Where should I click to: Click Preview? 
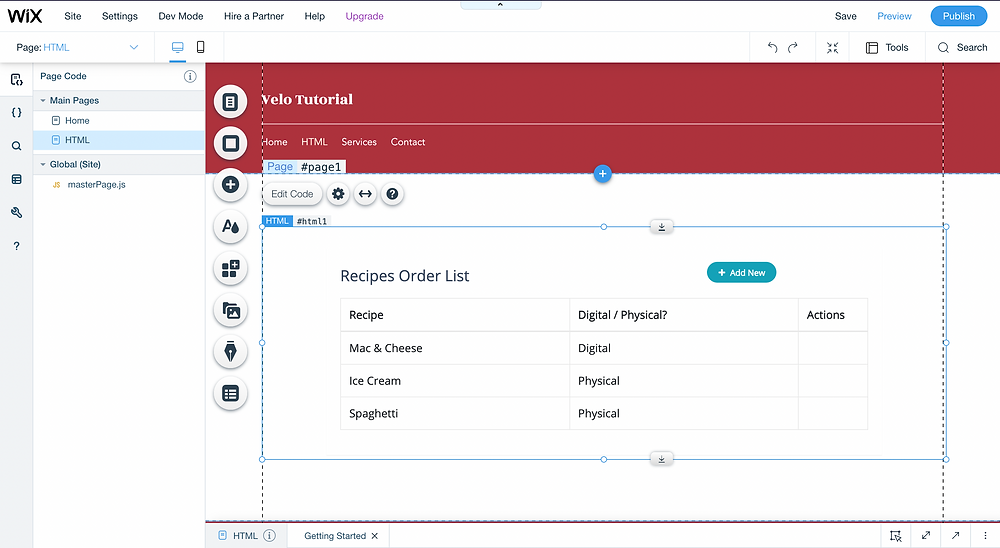pos(894,16)
